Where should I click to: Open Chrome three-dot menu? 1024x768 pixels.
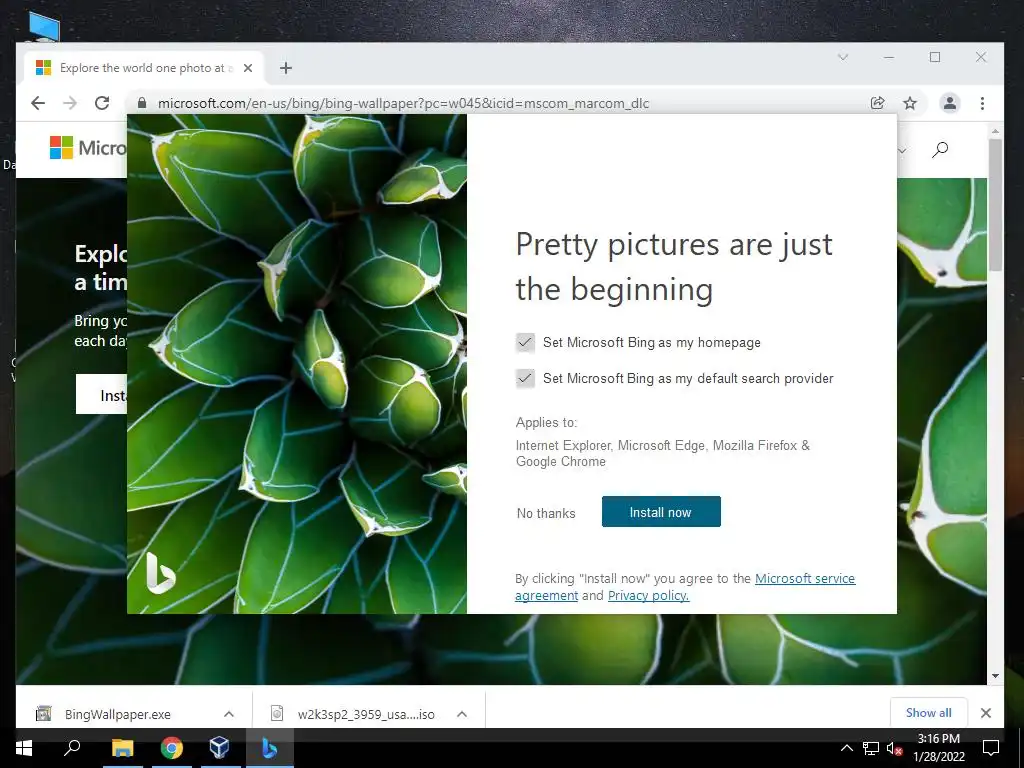(x=982, y=103)
